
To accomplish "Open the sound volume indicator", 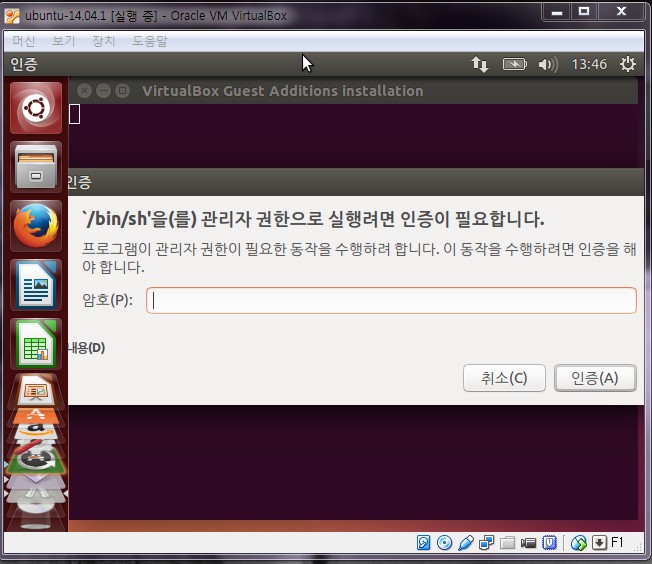I will tap(547, 64).
